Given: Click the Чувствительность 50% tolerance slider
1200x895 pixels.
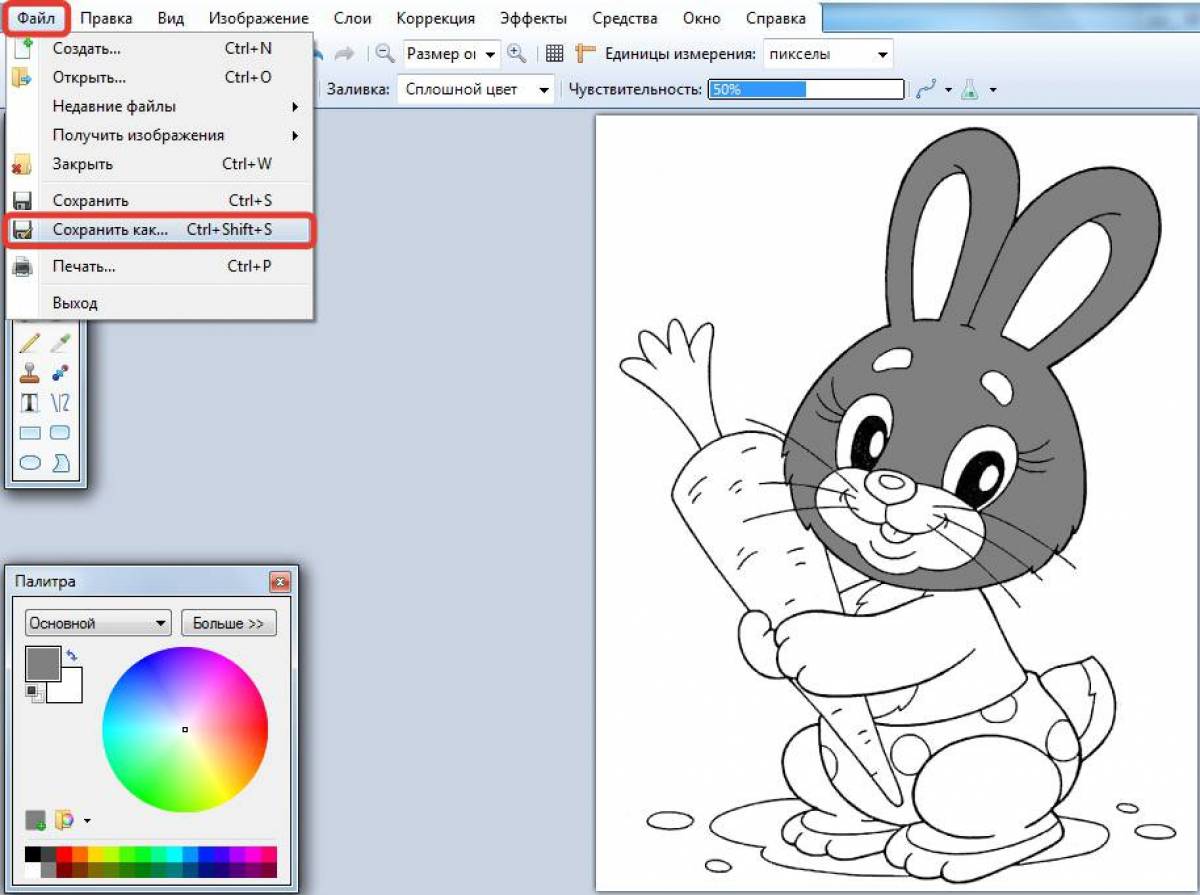Looking at the screenshot, I should pos(806,89).
